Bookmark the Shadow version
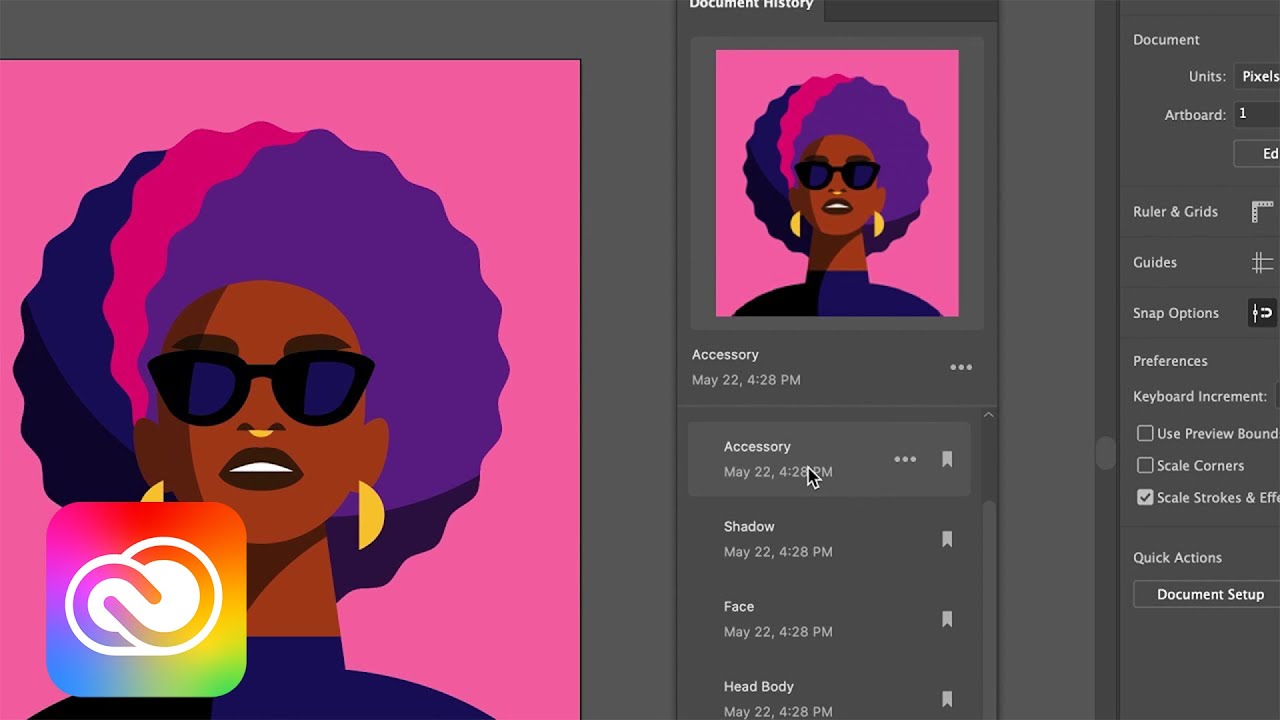The height and width of the screenshot is (720, 1280). 947,539
